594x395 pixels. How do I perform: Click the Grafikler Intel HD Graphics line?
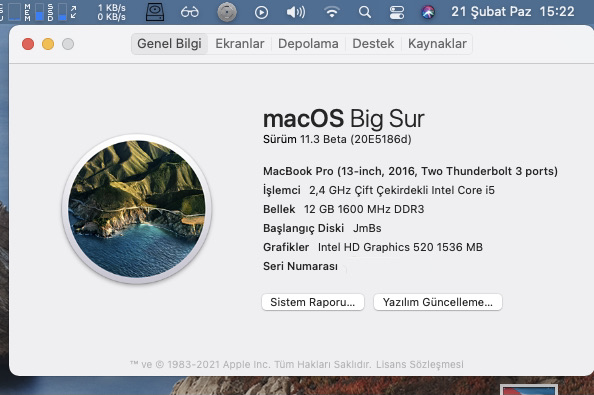click(x=373, y=247)
